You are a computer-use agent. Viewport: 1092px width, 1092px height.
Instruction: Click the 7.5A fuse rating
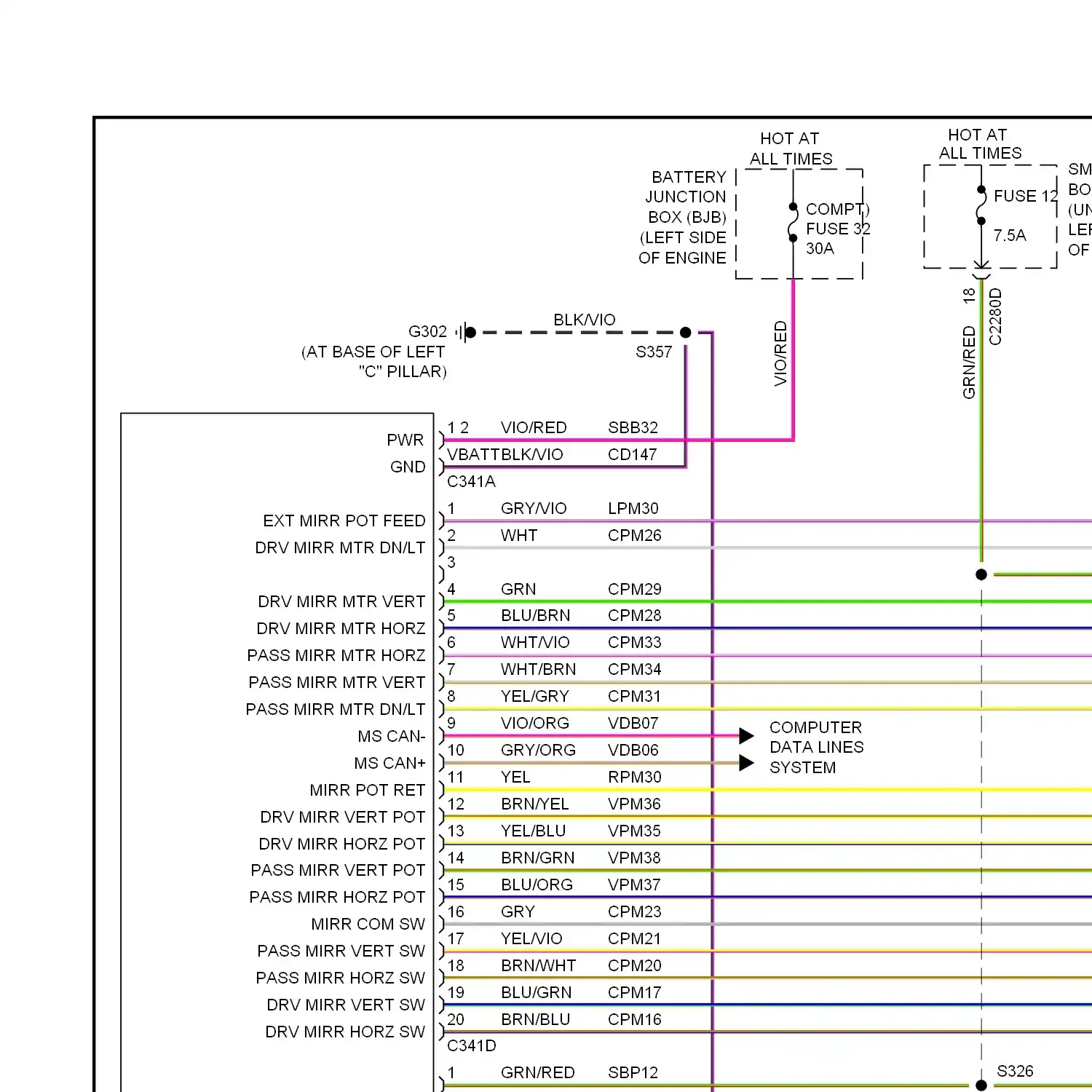[x=1010, y=235]
